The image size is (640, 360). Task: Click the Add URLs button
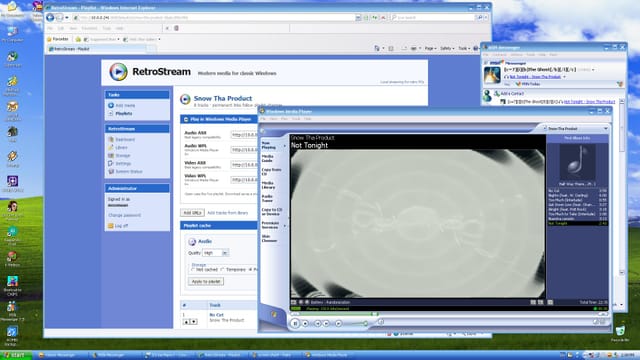(192, 213)
